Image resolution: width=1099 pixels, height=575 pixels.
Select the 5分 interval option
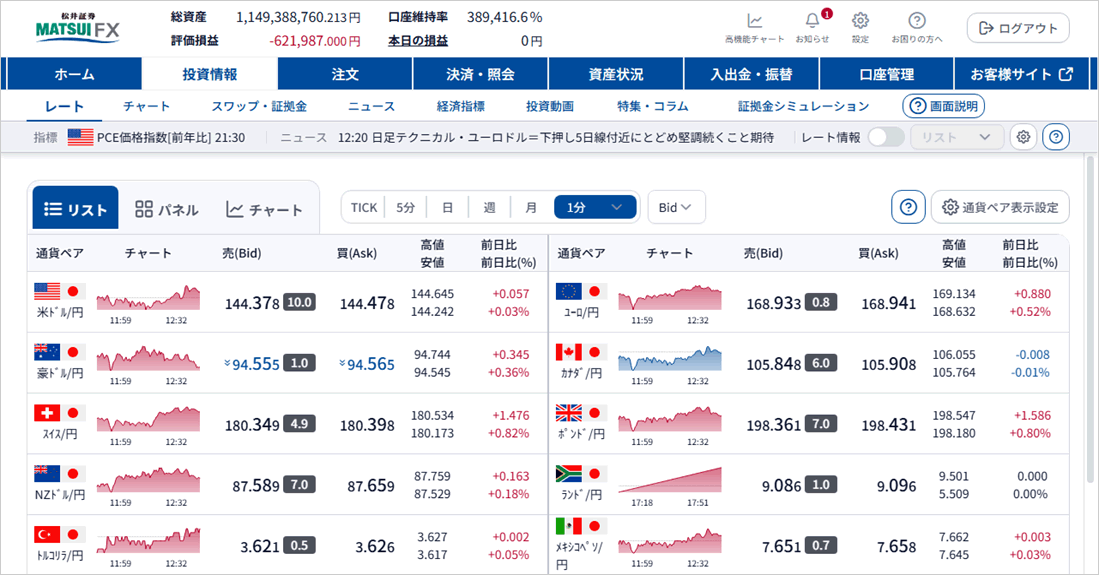[x=406, y=208]
